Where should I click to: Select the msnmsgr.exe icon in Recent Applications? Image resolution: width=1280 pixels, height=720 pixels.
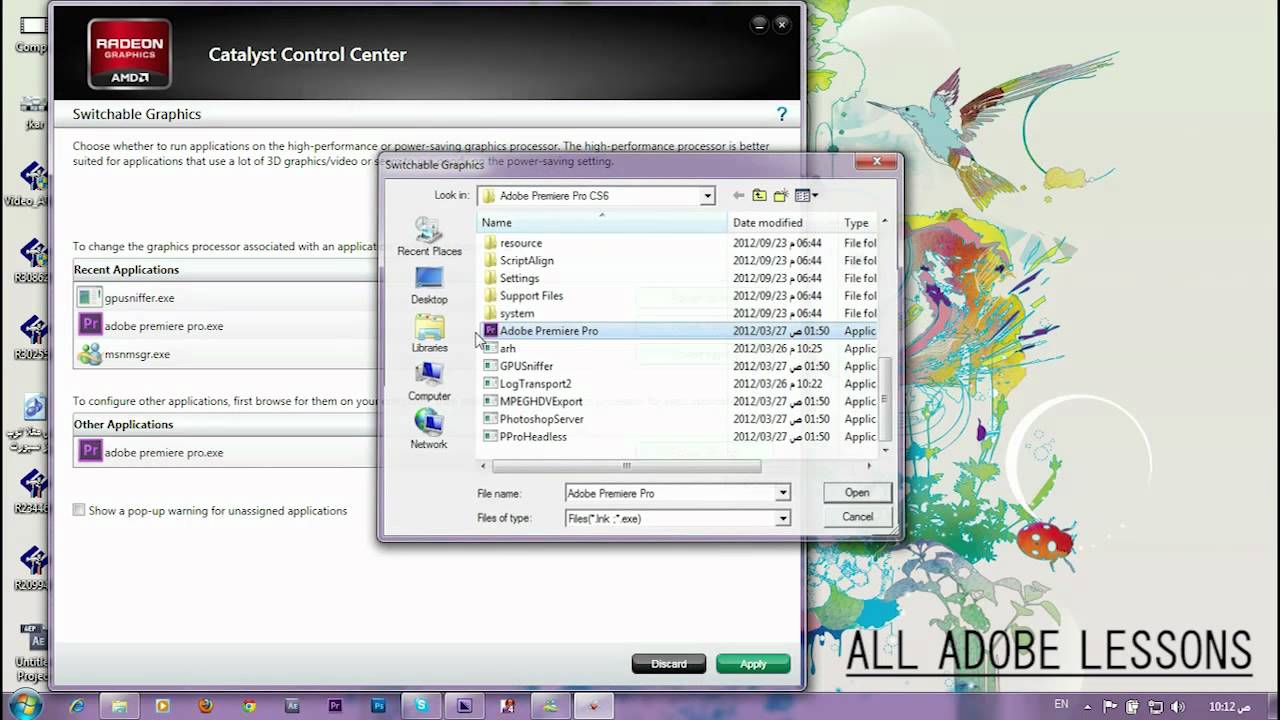(x=90, y=353)
